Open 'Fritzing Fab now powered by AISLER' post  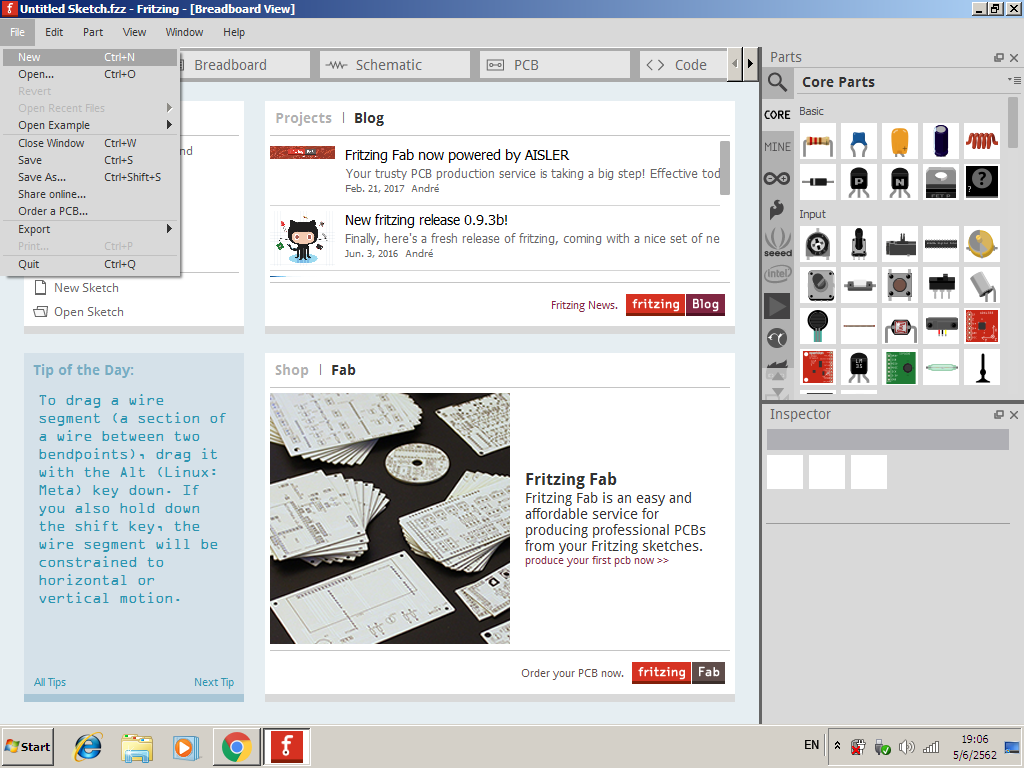tap(456, 155)
